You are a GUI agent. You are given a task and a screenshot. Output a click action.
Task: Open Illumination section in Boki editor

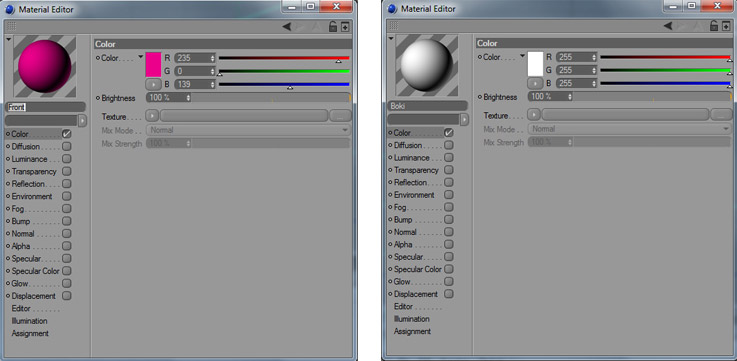(412, 319)
